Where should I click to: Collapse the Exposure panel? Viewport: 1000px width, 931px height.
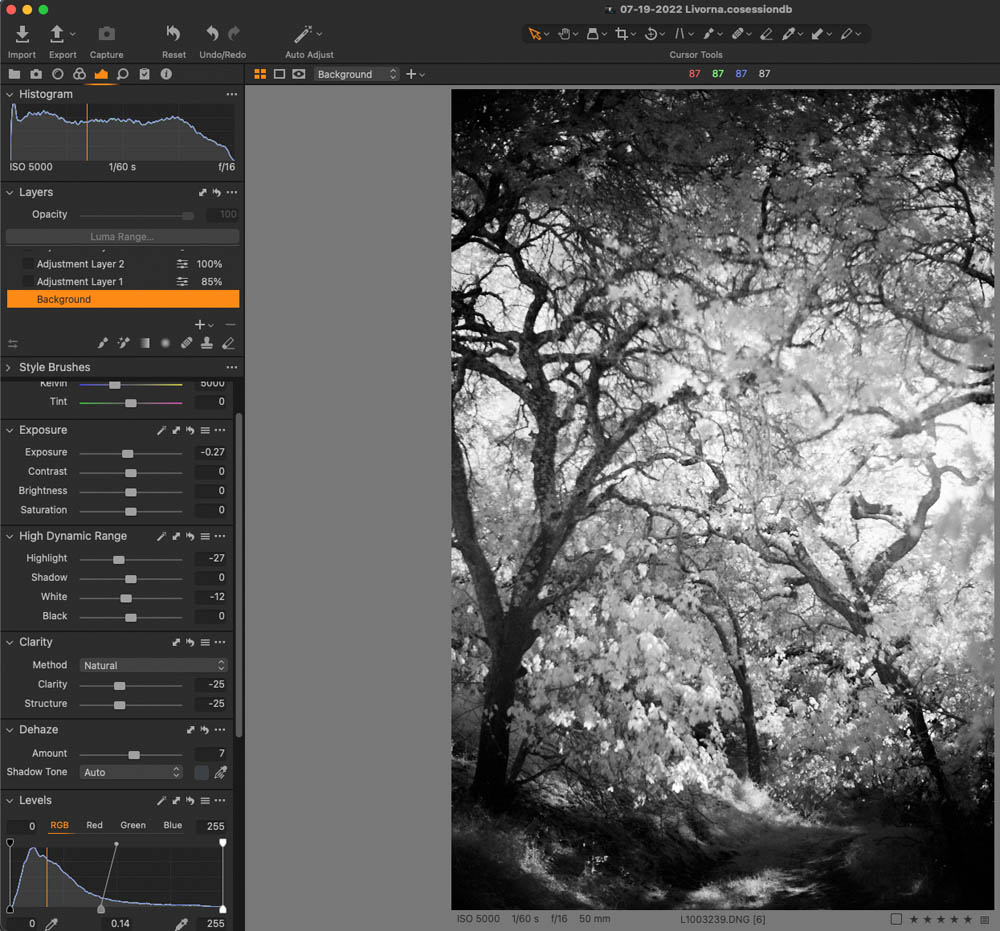10,430
